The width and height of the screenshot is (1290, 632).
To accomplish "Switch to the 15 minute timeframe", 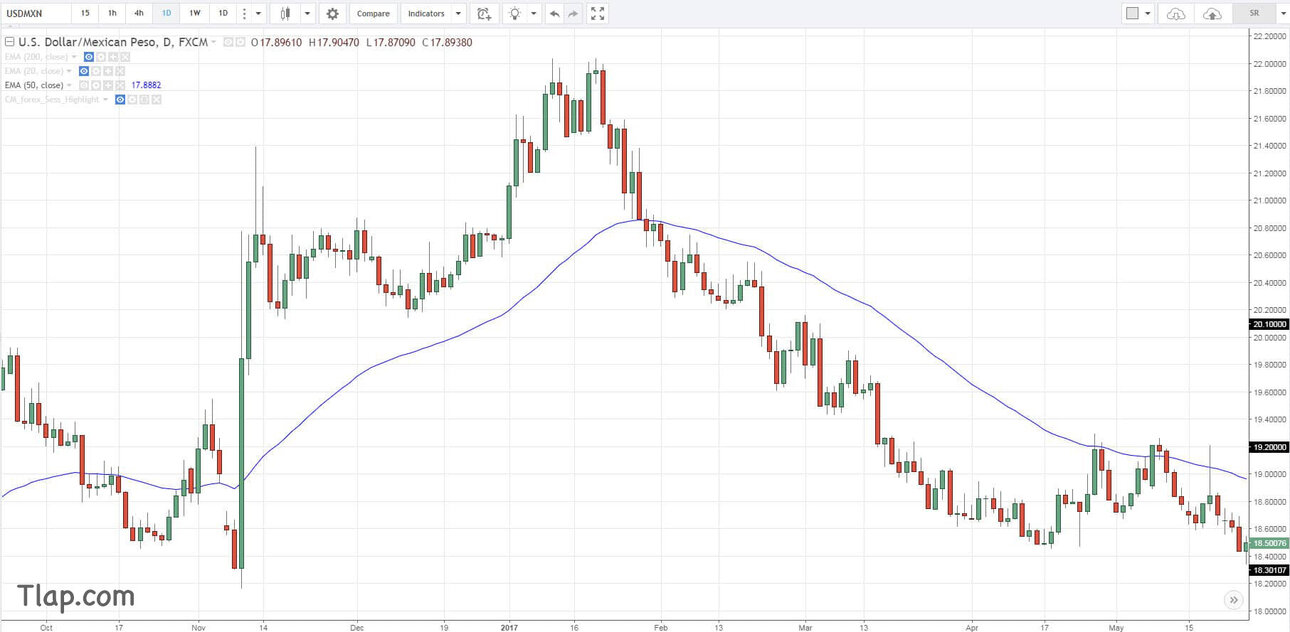I will [x=85, y=14].
